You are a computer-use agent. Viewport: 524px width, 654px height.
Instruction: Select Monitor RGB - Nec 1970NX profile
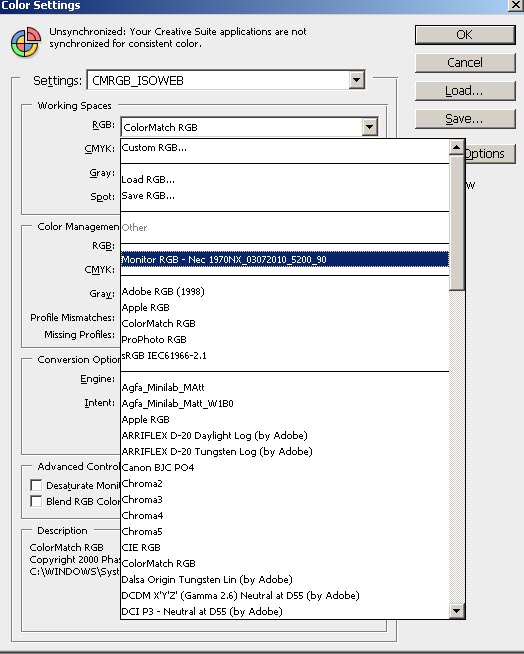coord(285,259)
